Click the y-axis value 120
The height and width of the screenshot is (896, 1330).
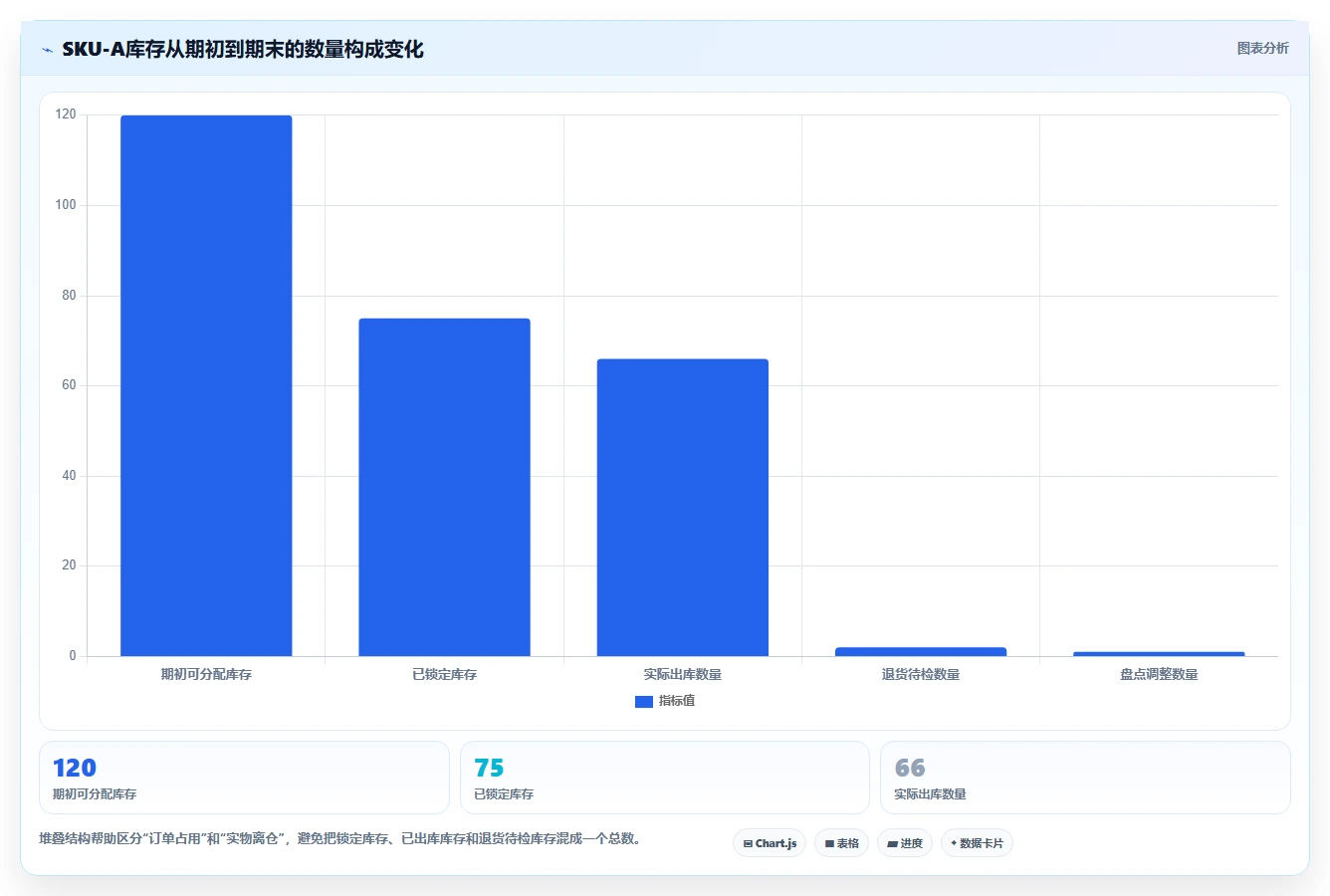[x=66, y=114]
